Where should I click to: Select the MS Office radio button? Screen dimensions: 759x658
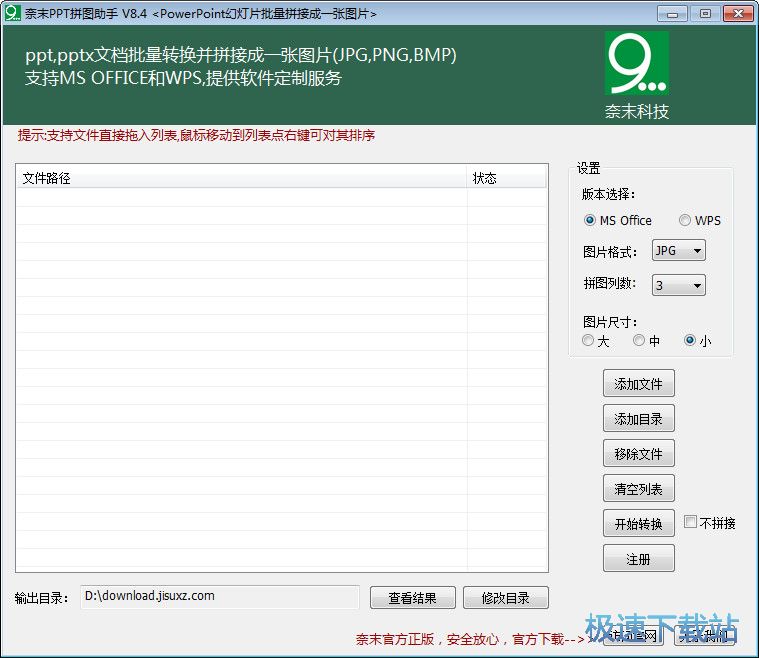pyautogui.click(x=590, y=220)
